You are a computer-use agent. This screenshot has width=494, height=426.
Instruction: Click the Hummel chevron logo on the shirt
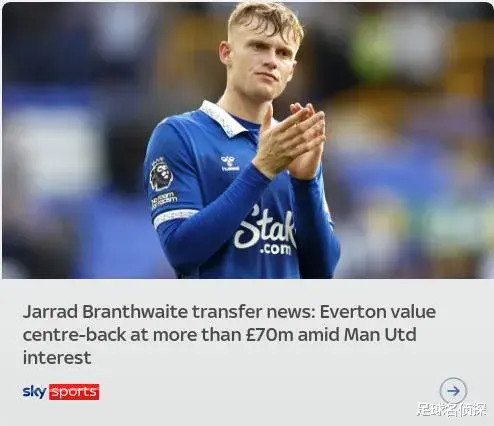pyautogui.click(x=230, y=163)
